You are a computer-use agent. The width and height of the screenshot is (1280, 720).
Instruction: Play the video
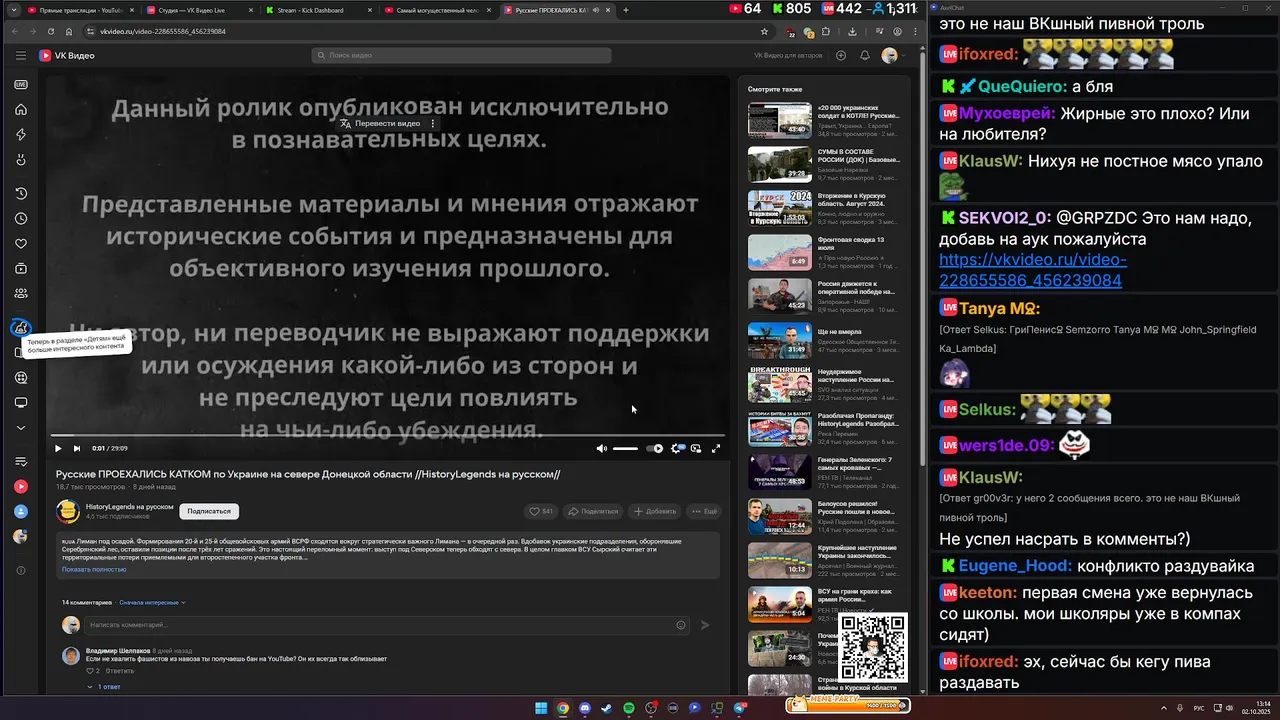58,448
